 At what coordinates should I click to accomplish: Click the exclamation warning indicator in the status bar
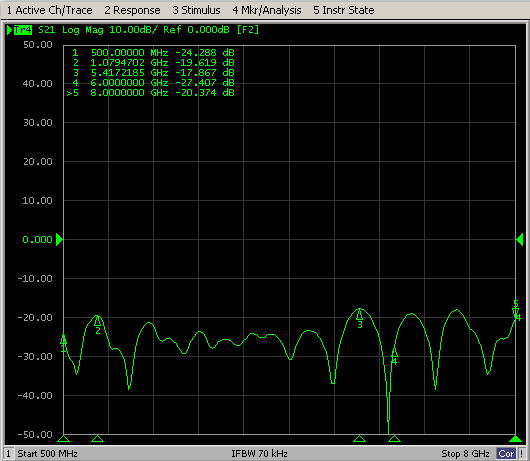click(x=522, y=454)
